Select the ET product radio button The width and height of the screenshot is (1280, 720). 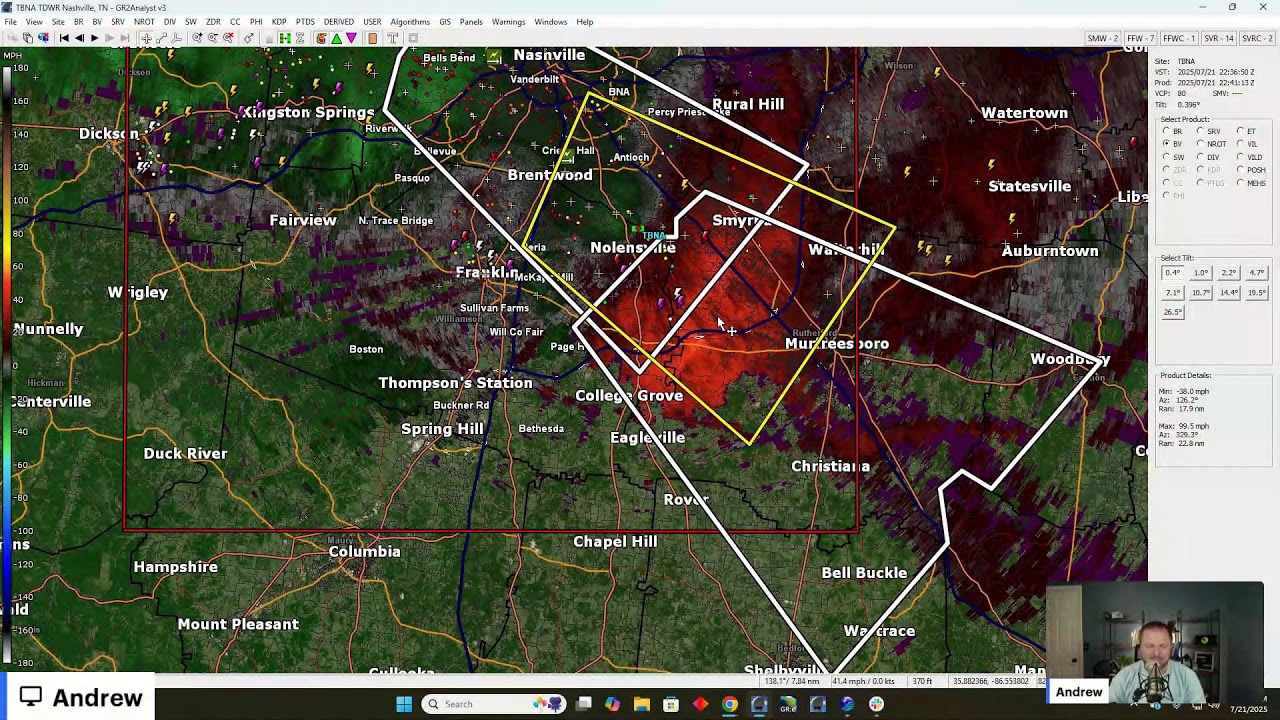(1240, 131)
